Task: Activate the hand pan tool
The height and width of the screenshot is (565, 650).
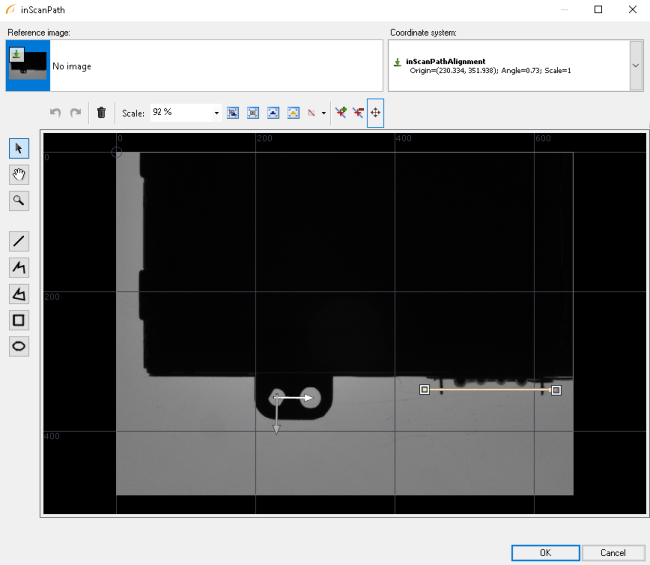Action: (19, 174)
